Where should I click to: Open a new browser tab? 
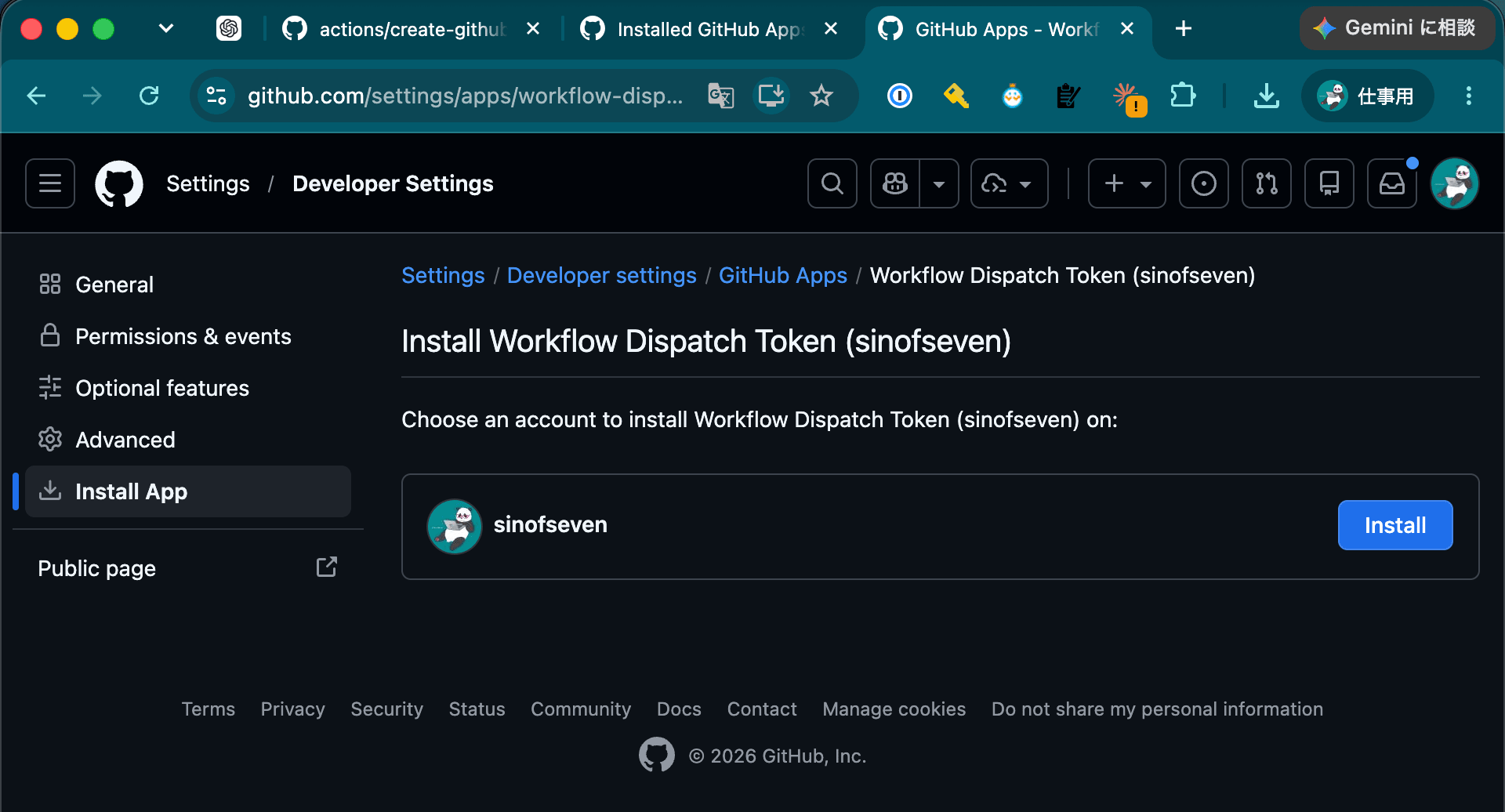tap(1184, 29)
